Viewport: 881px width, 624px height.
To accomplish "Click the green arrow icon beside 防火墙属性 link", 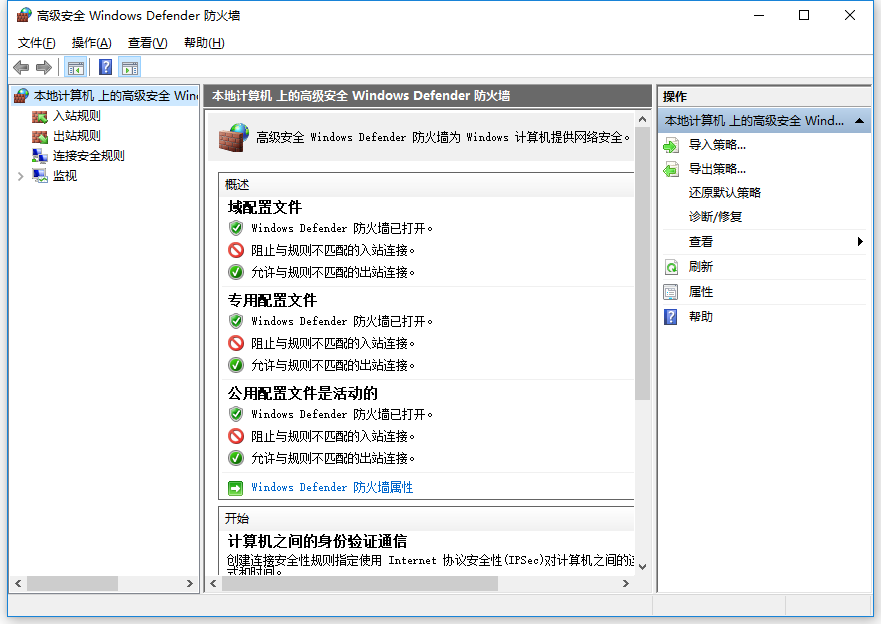I will coord(235,488).
